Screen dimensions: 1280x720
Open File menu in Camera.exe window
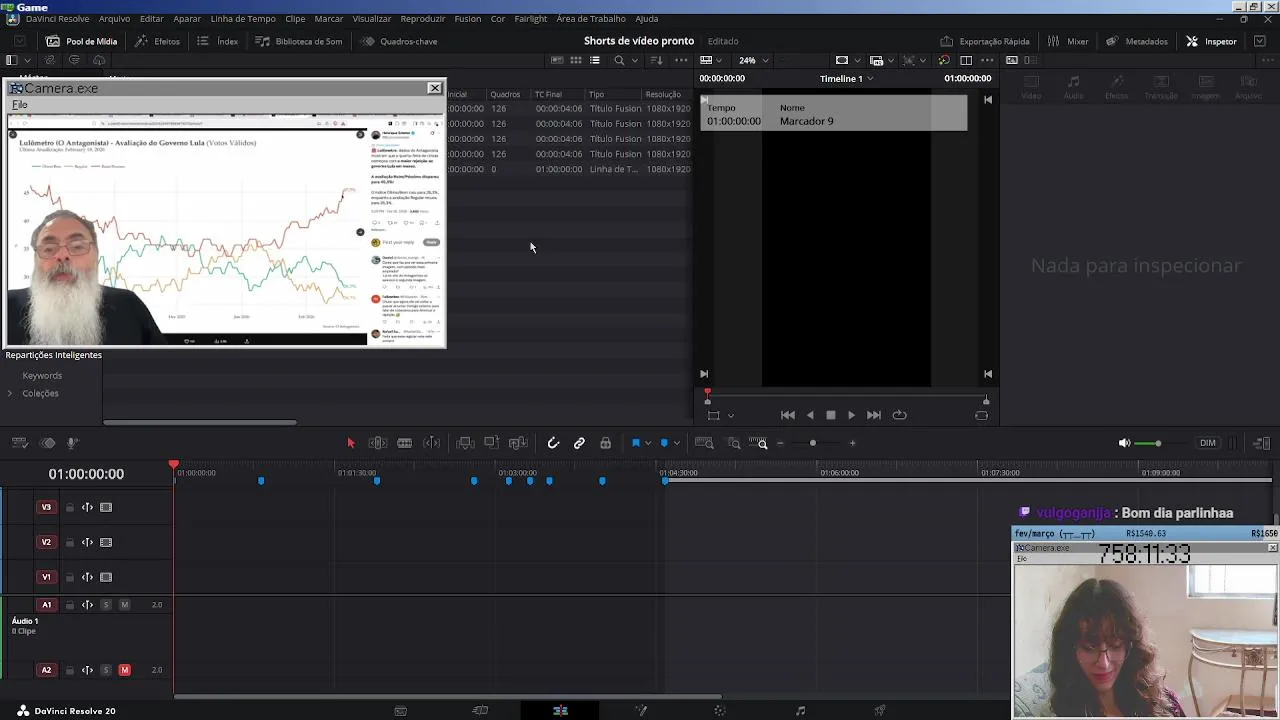tap(19, 104)
